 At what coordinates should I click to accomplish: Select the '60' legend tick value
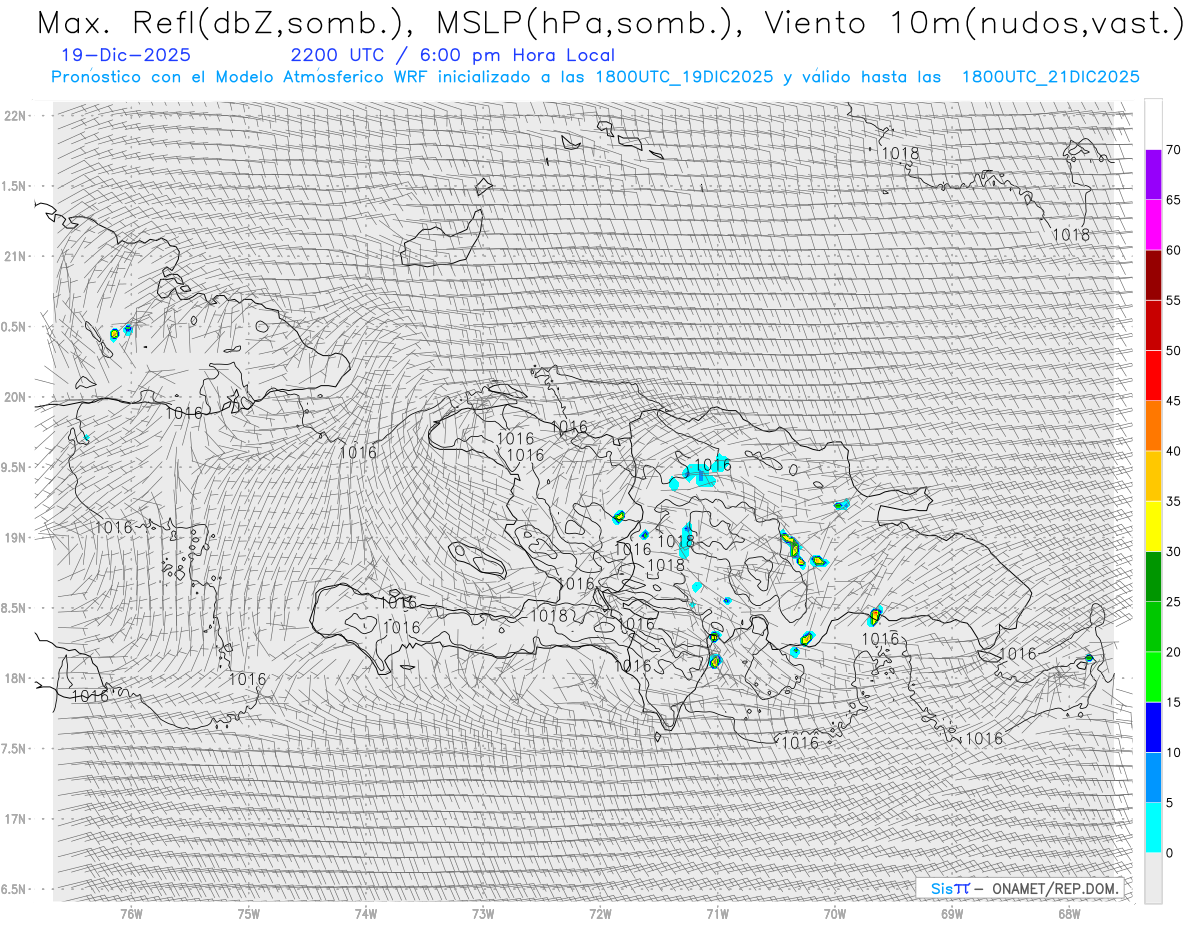(1174, 250)
